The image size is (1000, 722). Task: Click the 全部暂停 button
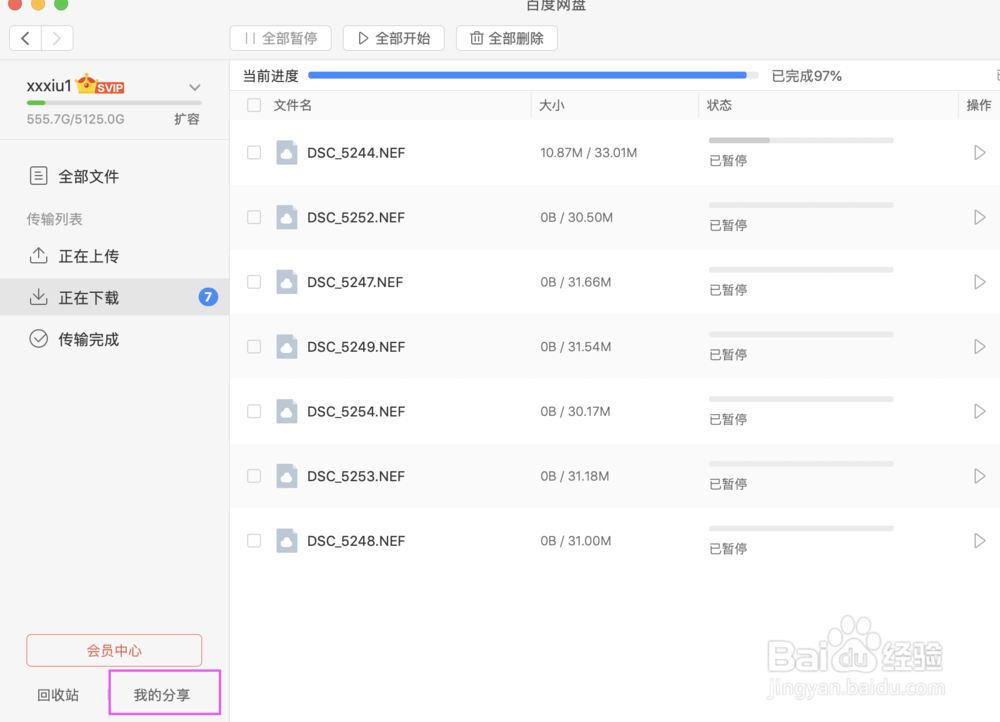(281, 38)
